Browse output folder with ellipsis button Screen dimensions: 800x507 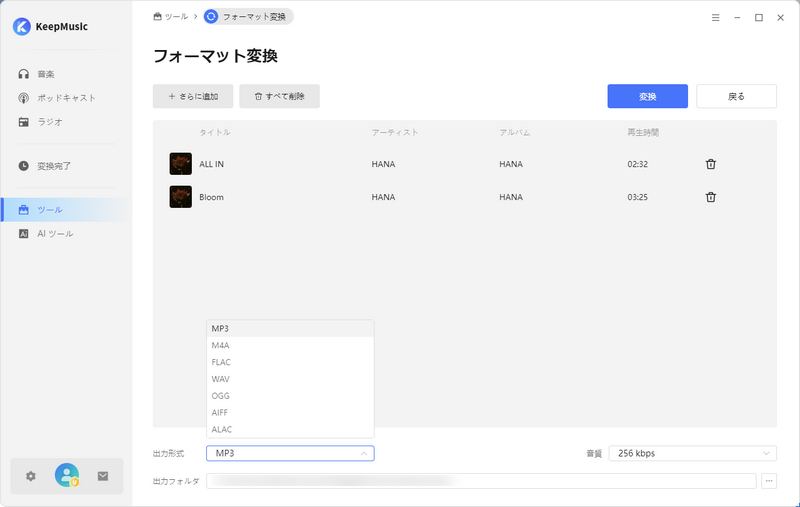(769, 481)
